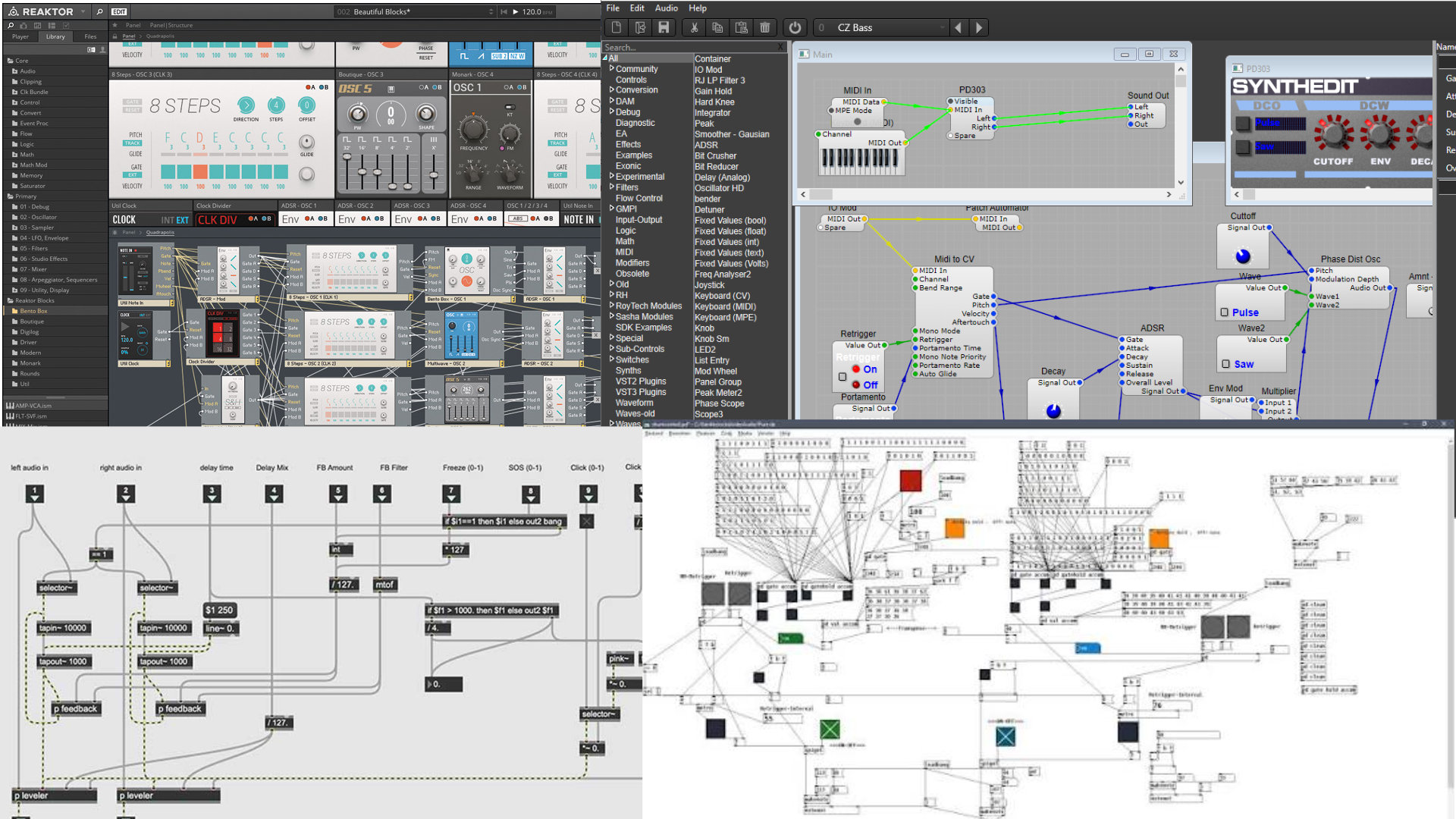Click the magnifier search icon beside Reaktor logo
Image resolution: width=1456 pixels, height=819 pixels.
click(x=99, y=12)
